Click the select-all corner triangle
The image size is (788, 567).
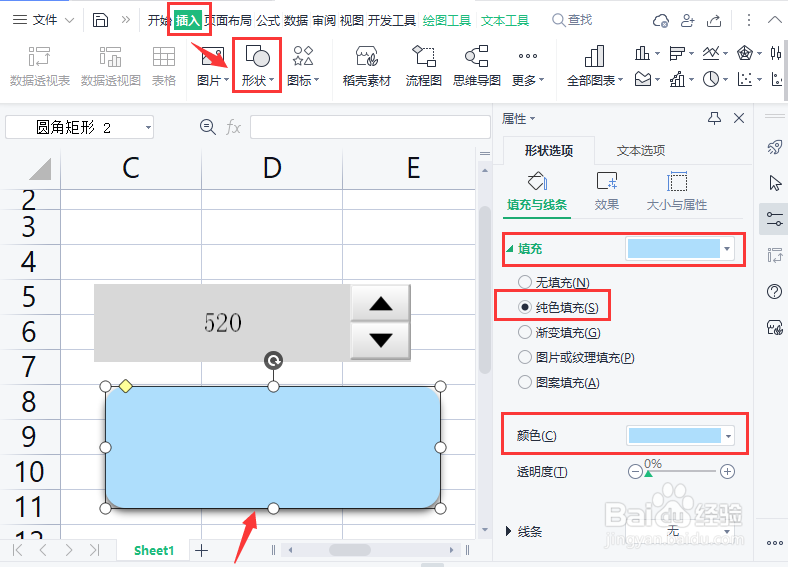(x=40, y=169)
